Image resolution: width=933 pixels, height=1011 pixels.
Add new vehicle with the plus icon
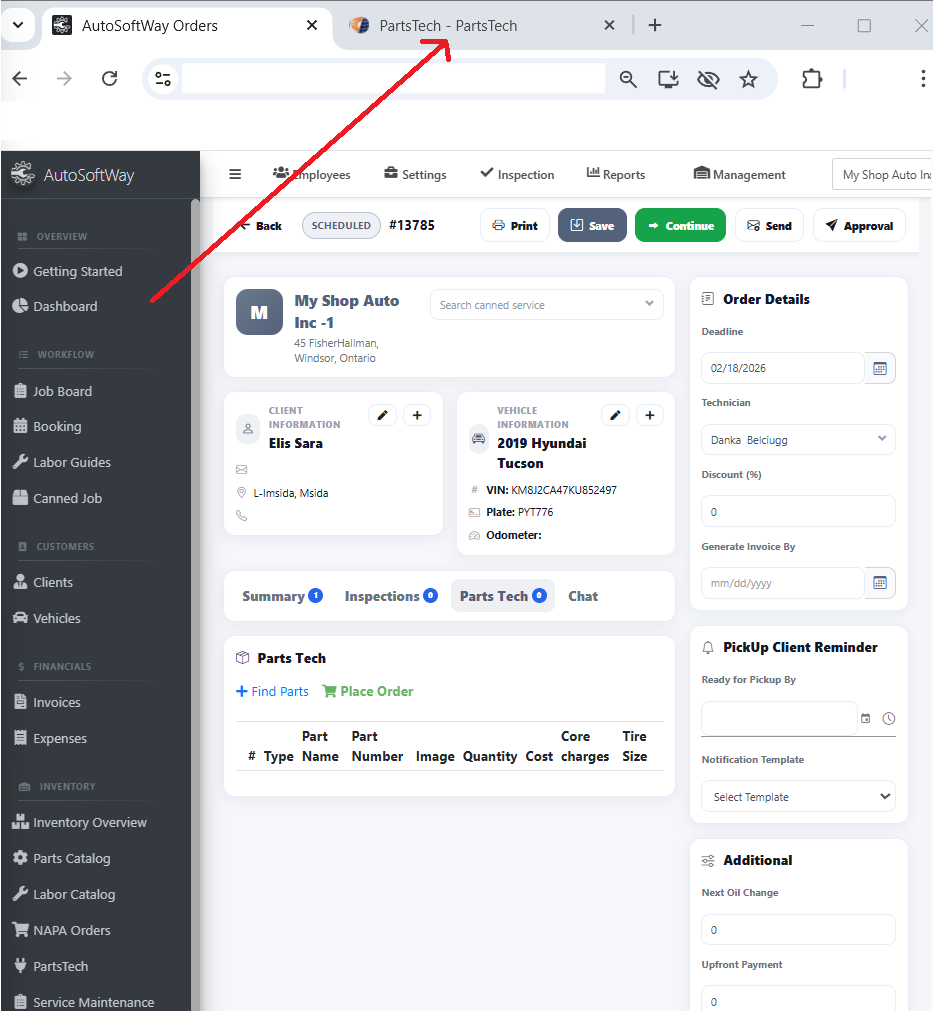(x=650, y=415)
